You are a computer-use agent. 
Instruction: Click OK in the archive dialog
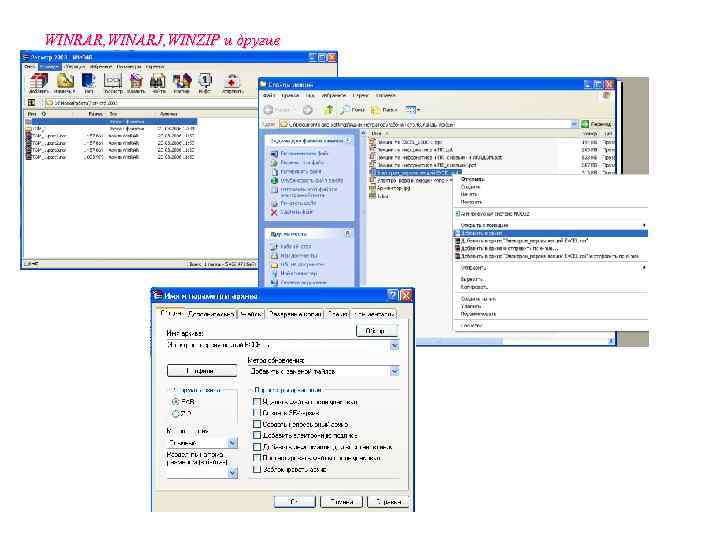pos(295,502)
